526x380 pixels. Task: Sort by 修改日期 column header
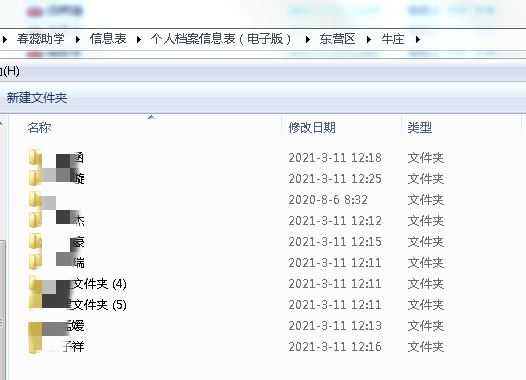pyautogui.click(x=312, y=127)
